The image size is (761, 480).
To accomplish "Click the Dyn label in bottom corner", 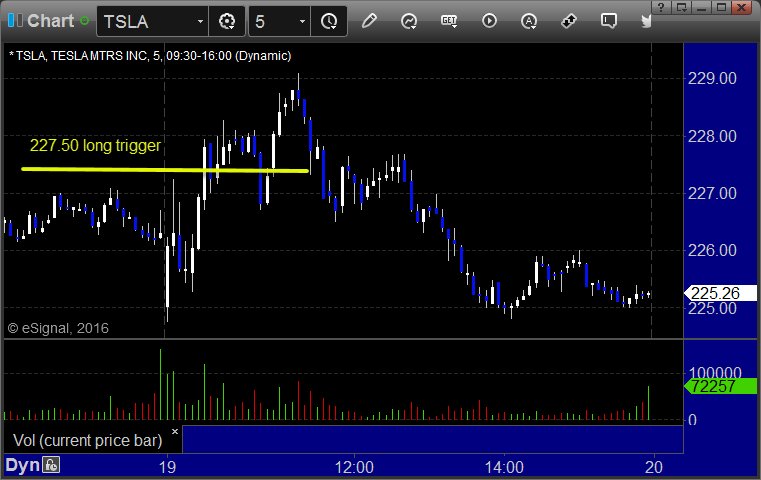I will (22, 465).
